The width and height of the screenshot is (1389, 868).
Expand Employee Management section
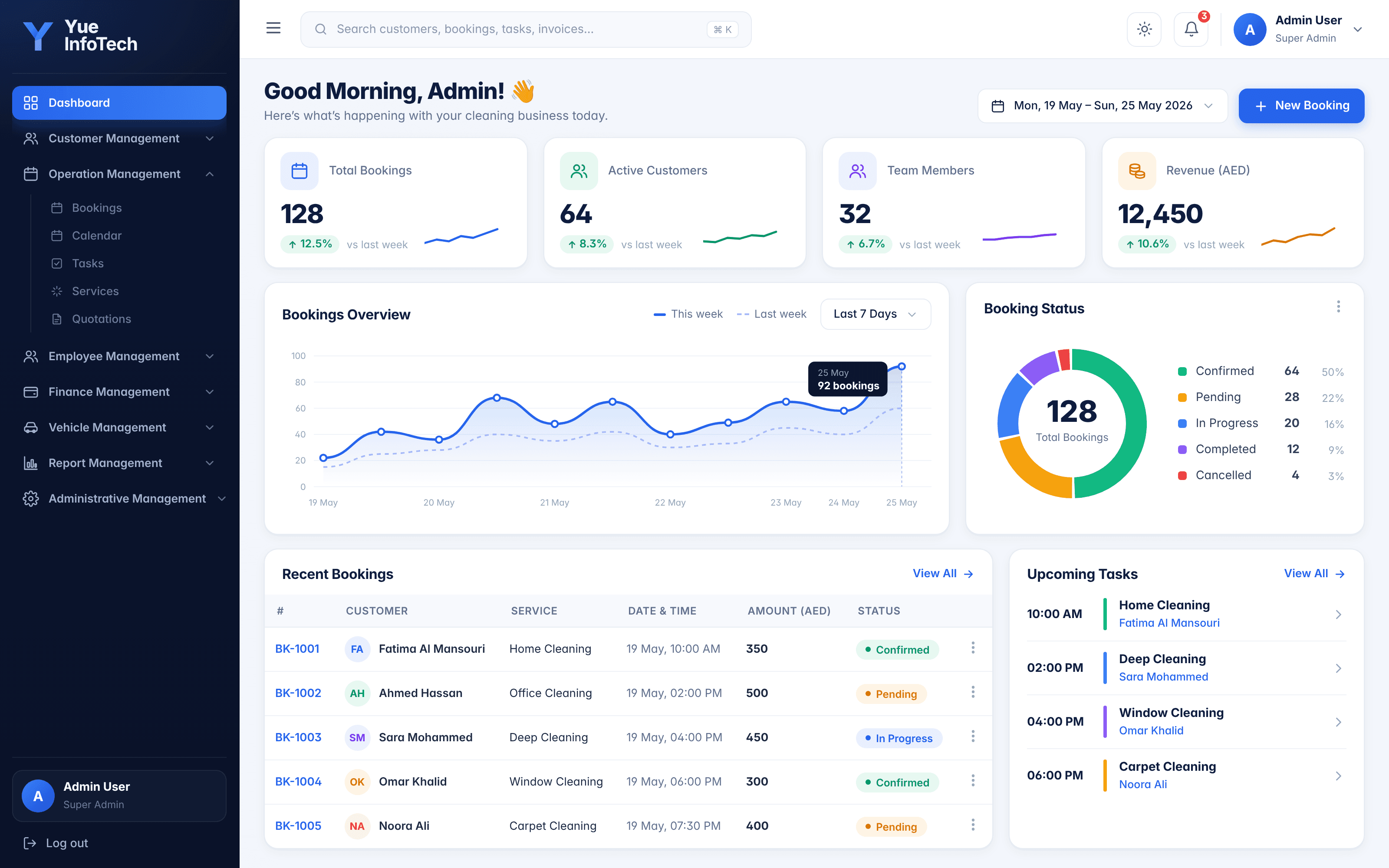[x=119, y=356]
